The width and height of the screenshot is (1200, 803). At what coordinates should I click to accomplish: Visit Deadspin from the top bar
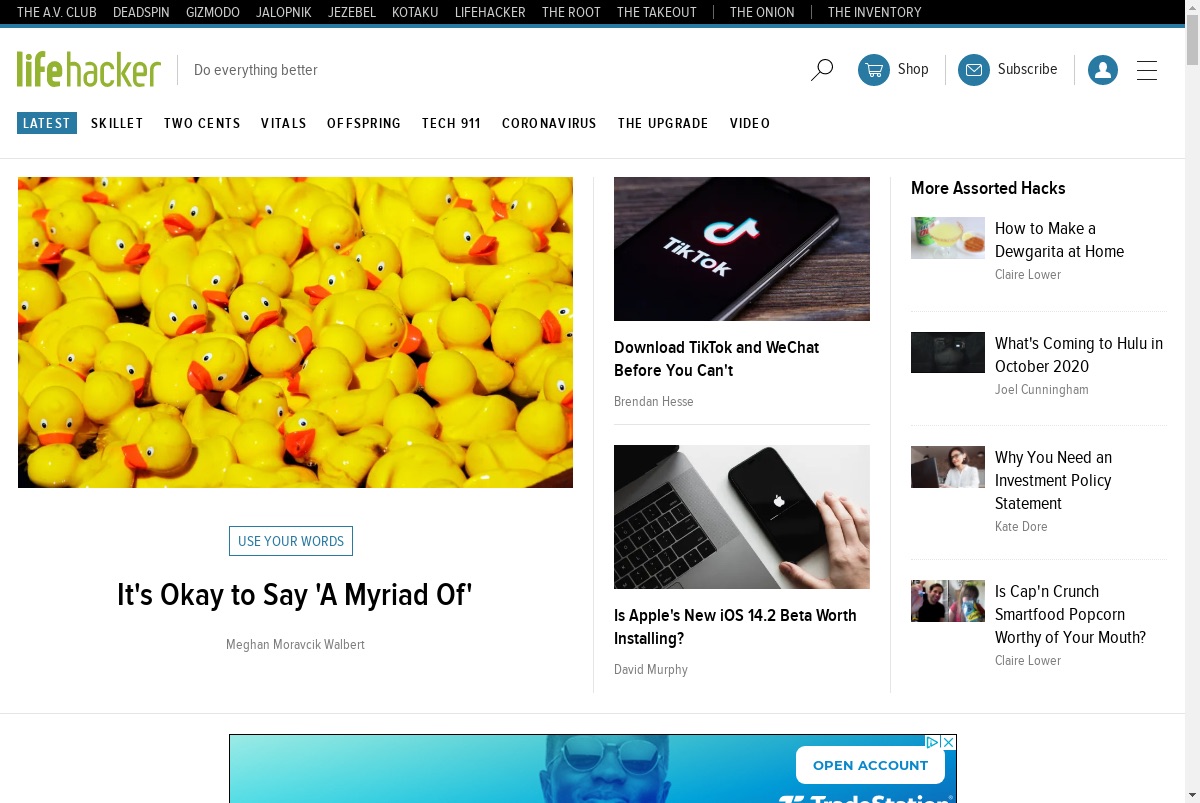pyautogui.click(x=141, y=12)
